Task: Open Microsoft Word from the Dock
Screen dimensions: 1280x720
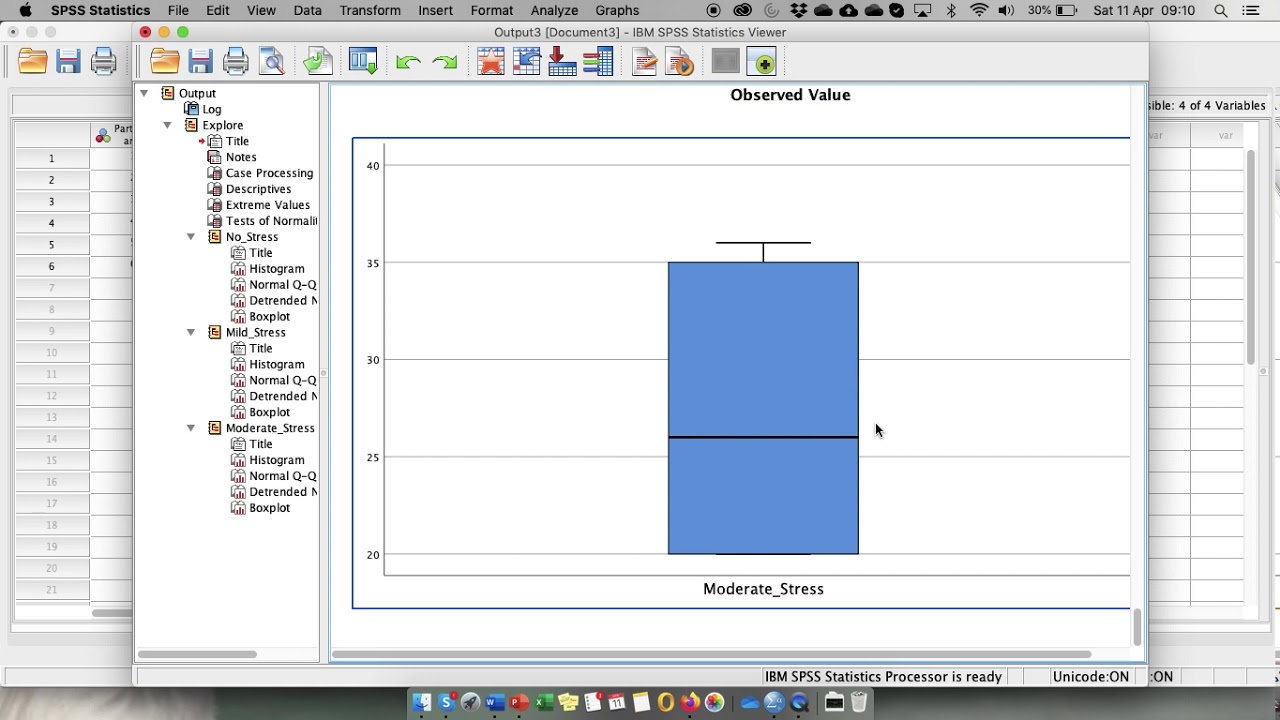Action: (494, 703)
